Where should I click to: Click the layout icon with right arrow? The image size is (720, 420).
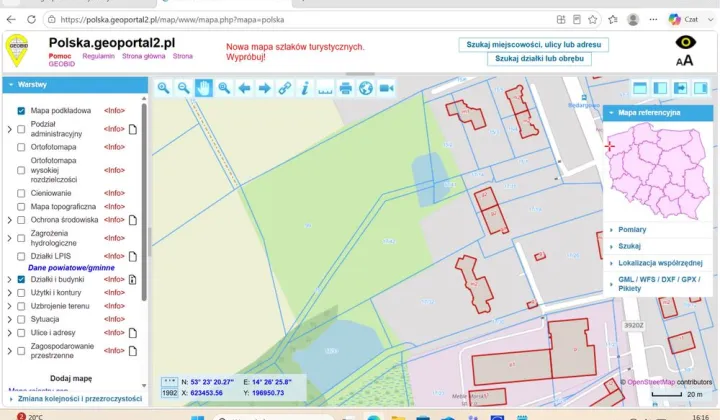click(681, 88)
